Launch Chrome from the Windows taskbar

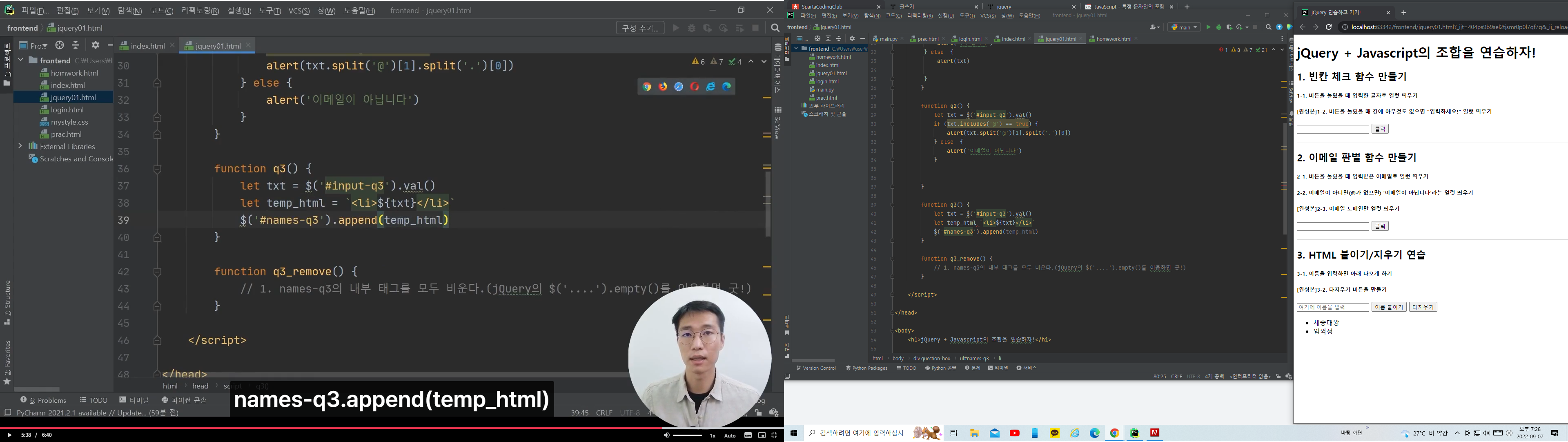[x=1114, y=433]
